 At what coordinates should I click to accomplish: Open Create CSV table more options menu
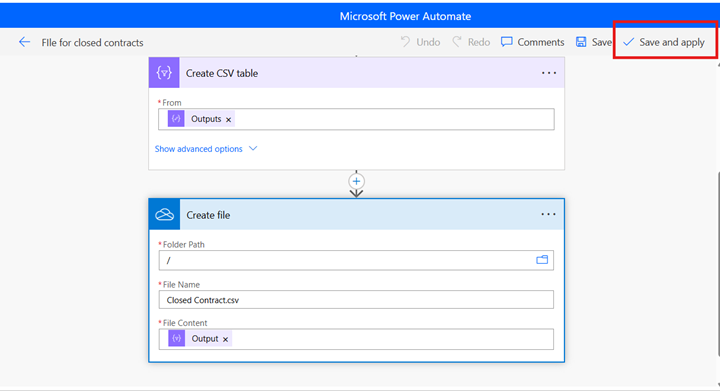[x=549, y=73]
